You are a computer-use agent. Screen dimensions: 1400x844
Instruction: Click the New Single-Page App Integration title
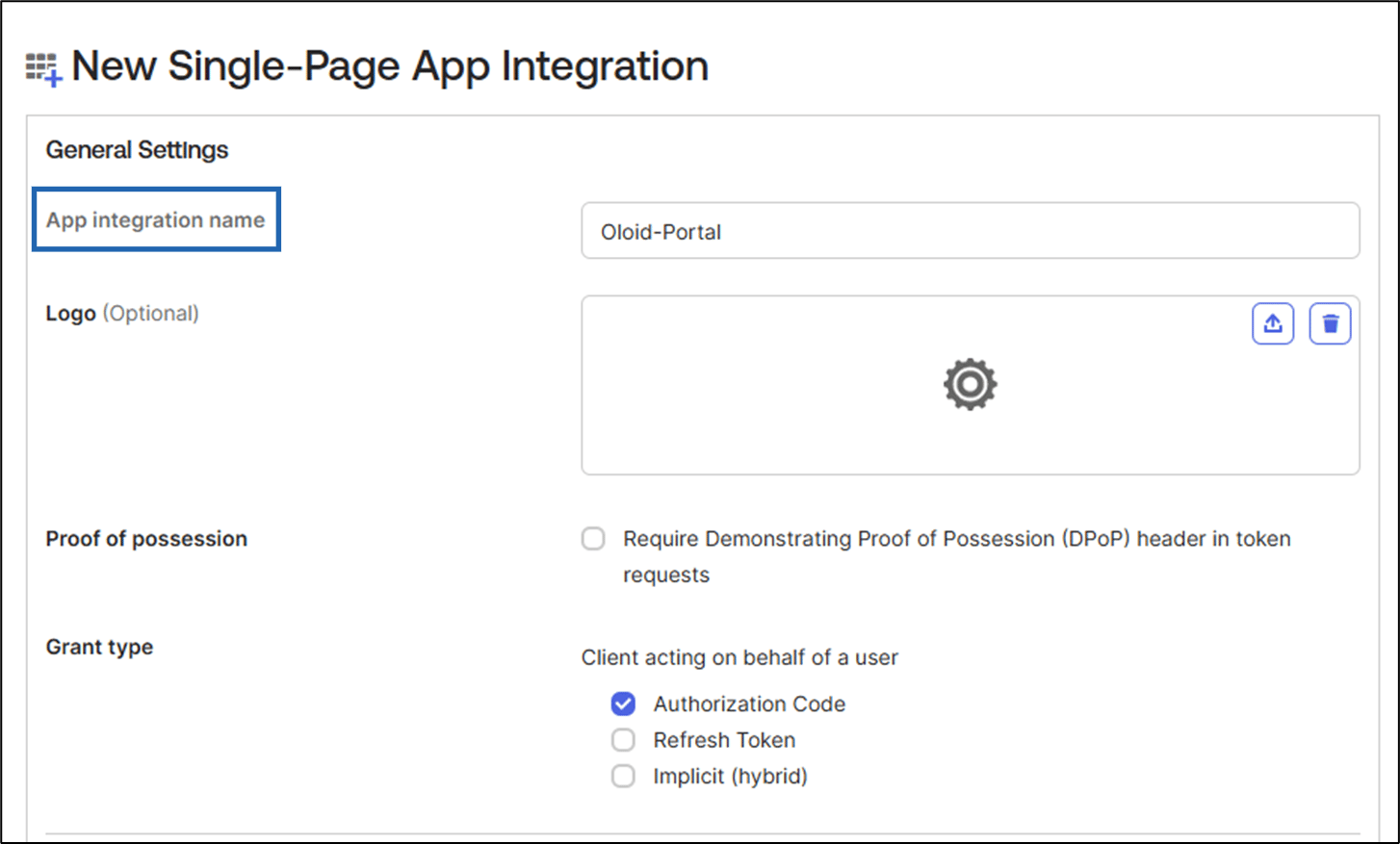[x=390, y=66]
